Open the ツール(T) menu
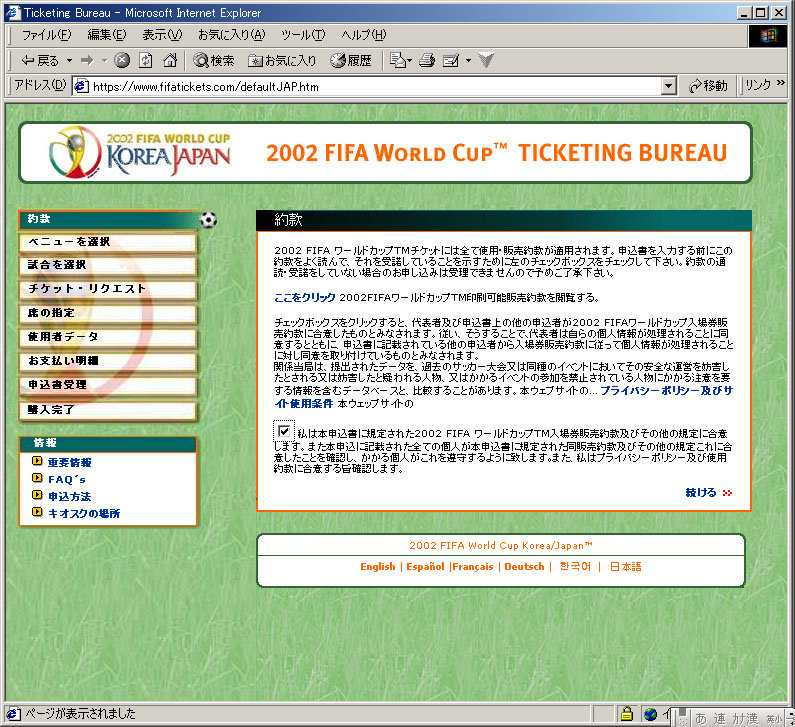795x727 pixels. pyautogui.click(x=303, y=35)
